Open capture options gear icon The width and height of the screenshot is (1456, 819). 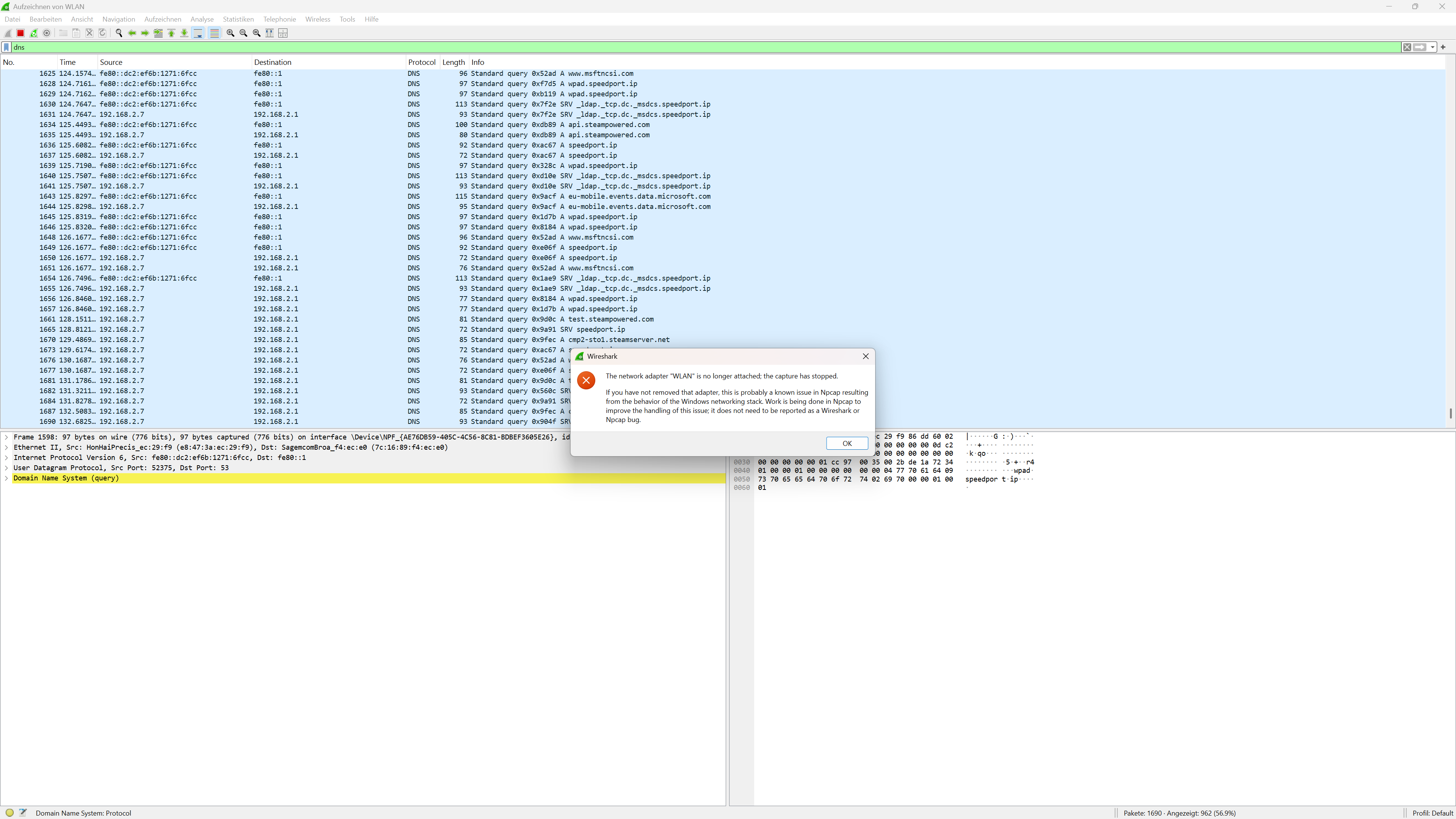tap(47, 33)
